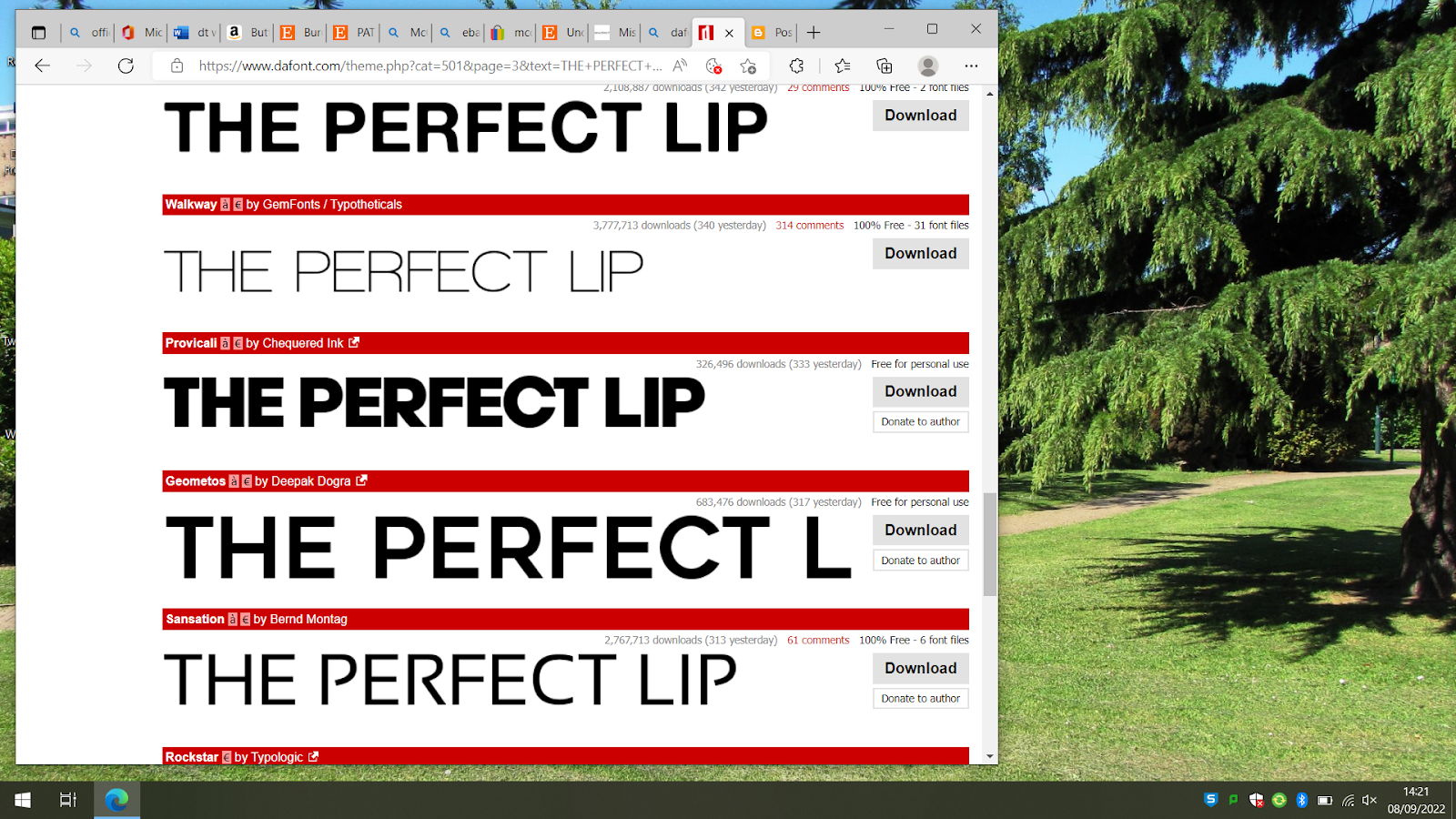Click the page scrollbar down arrow
The height and width of the screenshot is (819, 1456).
coord(990,756)
